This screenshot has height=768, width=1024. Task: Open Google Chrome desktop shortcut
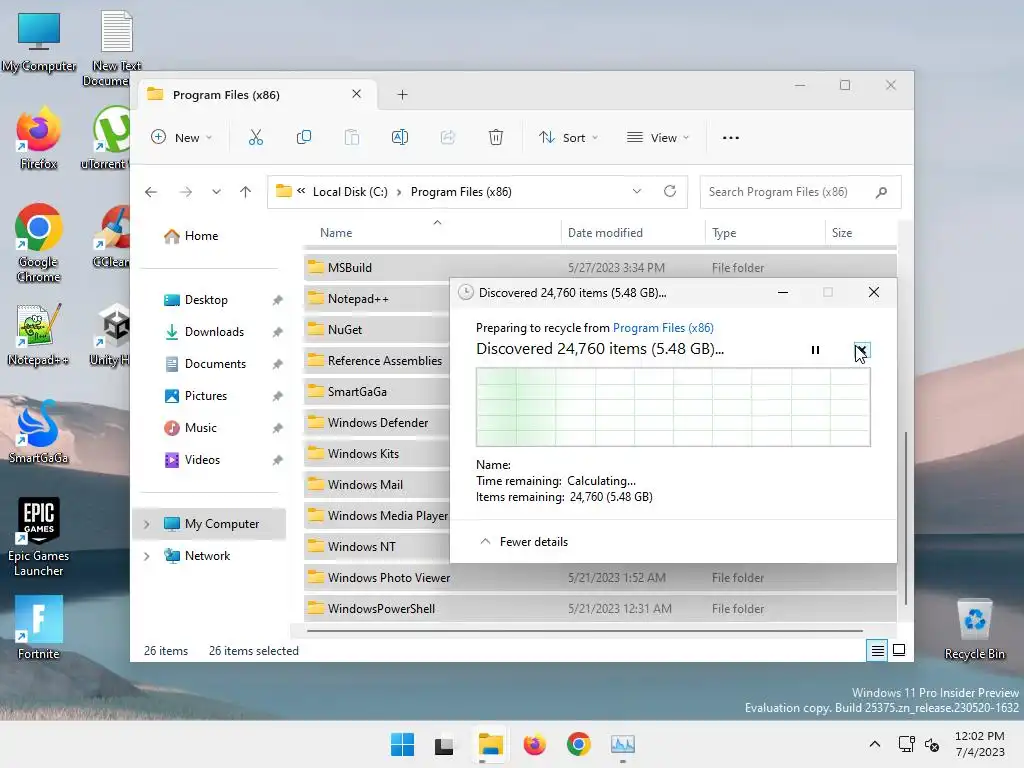(39, 243)
